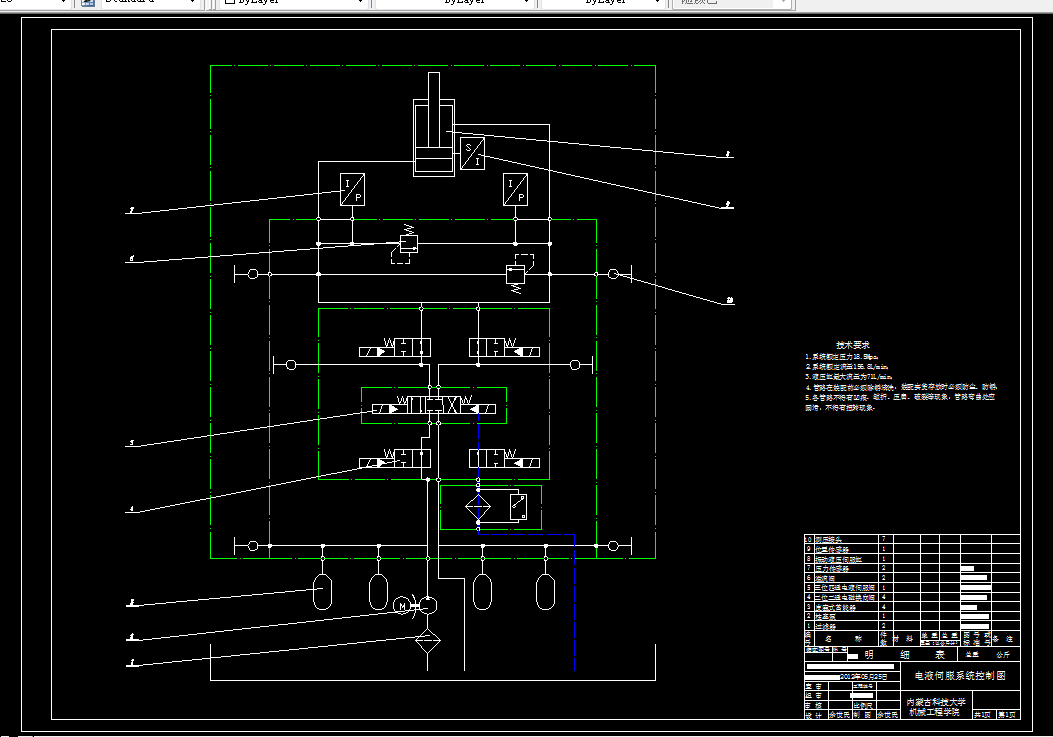Click the 明细表 header text
This screenshot has width=1053, height=737.
click(x=905, y=654)
